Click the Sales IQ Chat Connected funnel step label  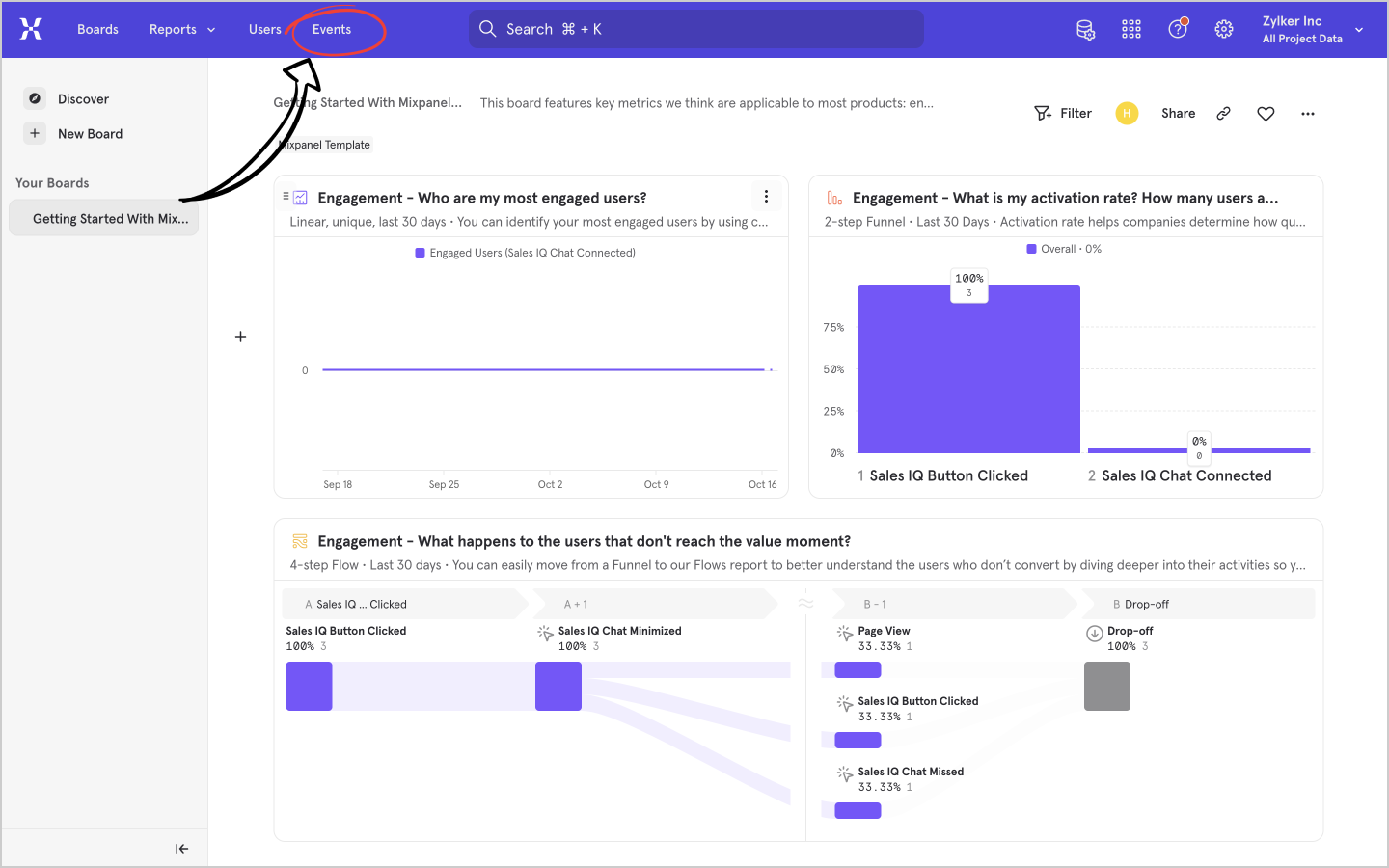[x=1186, y=475]
